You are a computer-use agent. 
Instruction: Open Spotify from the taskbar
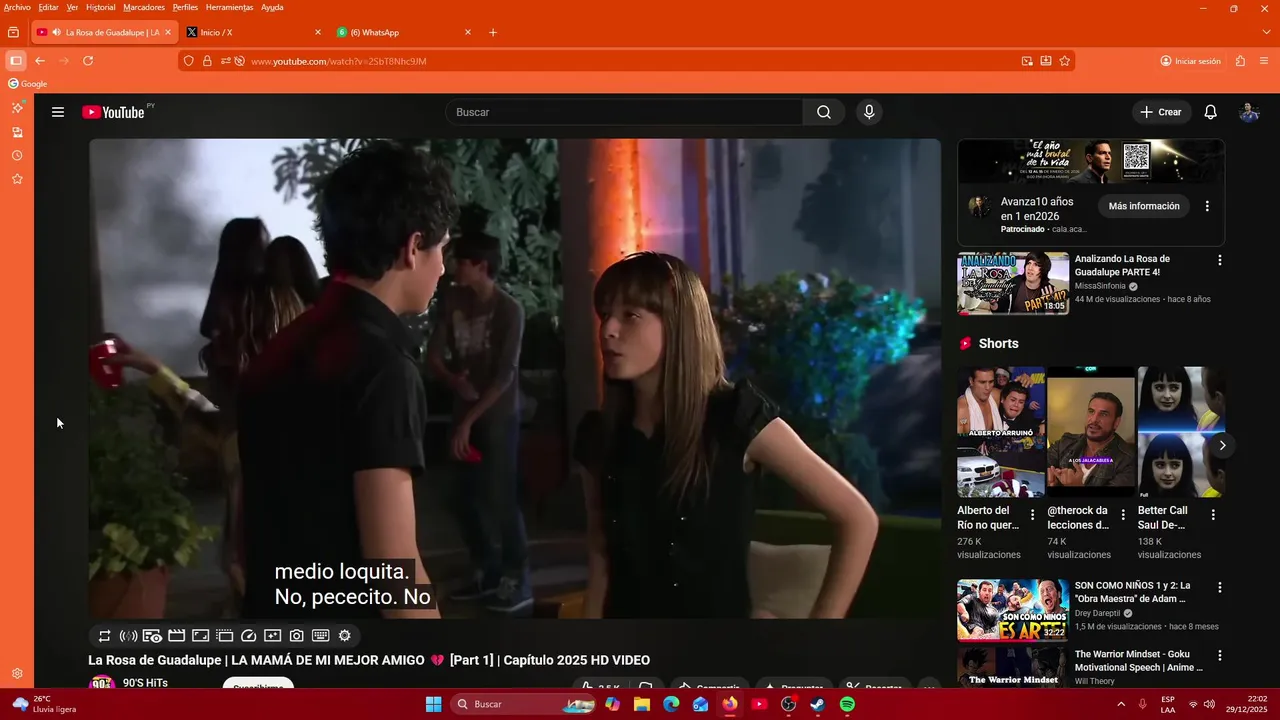coord(847,704)
